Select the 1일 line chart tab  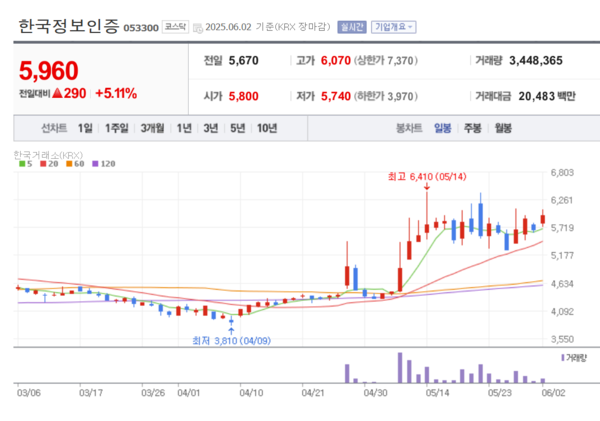[x=85, y=128]
